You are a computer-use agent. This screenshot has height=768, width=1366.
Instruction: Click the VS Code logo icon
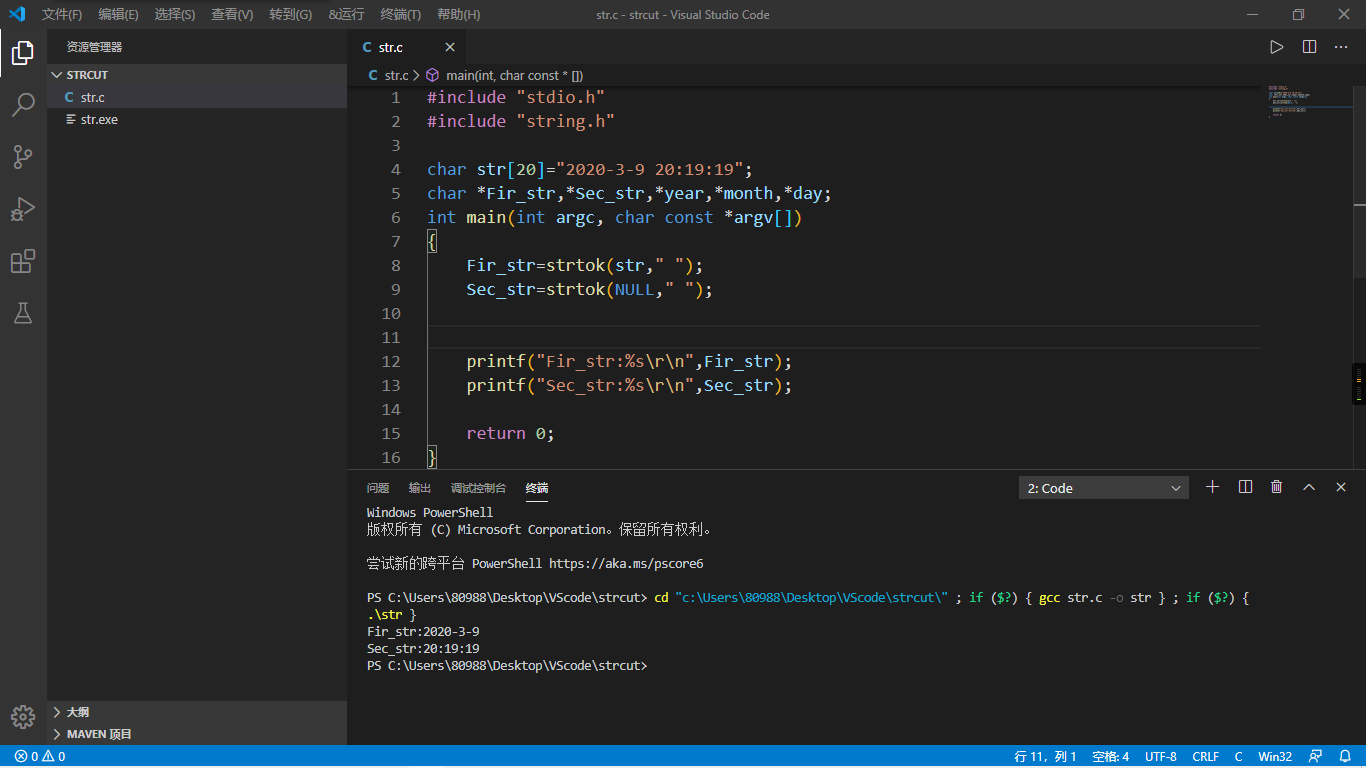(17, 14)
